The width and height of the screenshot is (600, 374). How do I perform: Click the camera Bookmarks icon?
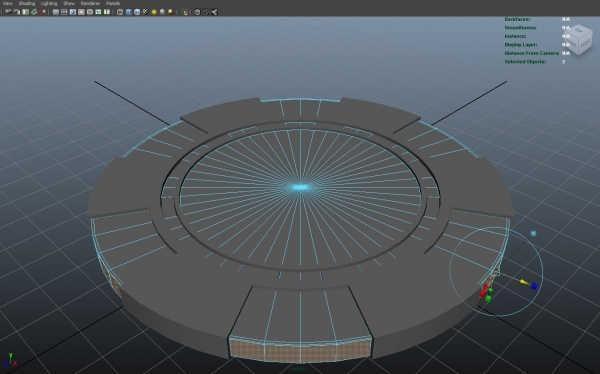pyautogui.click(x=25, y=12)
